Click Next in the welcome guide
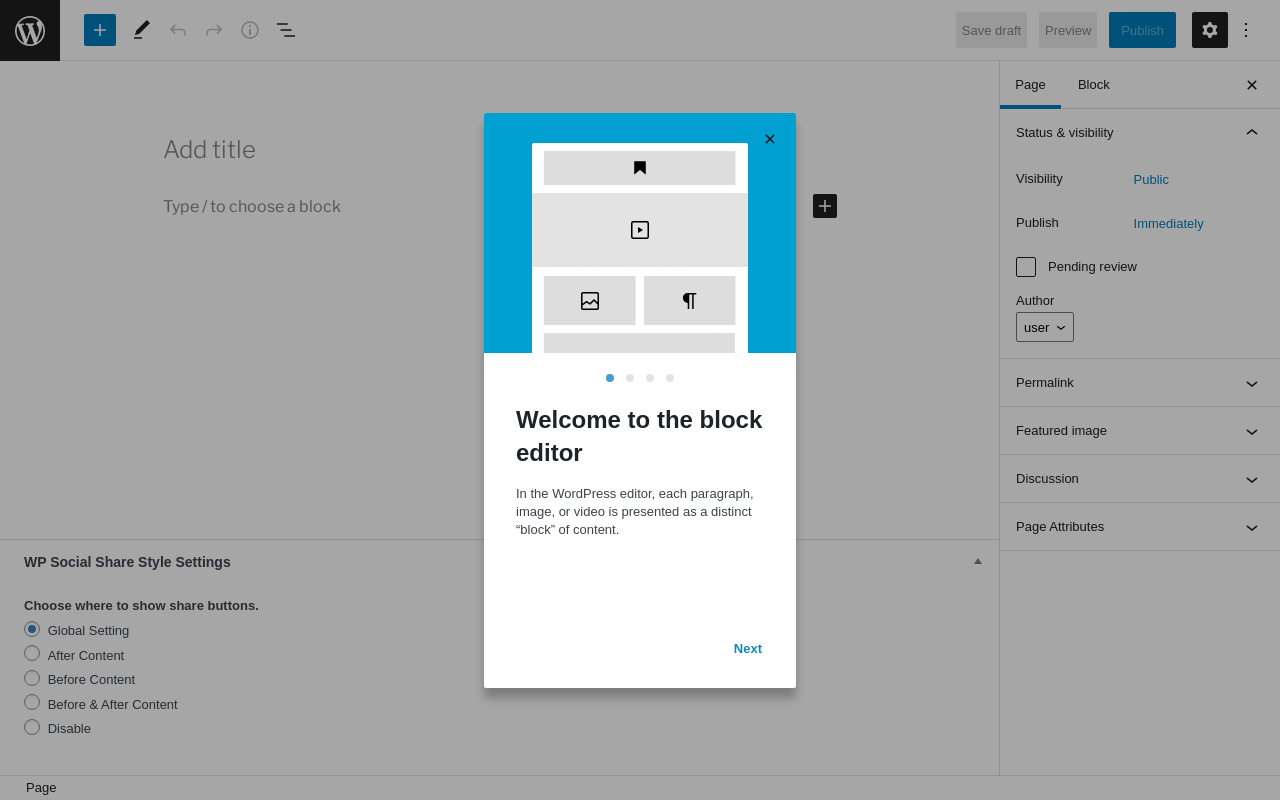Image resolution: width=1280 pixels, height=800 pixels. (748, 648)
